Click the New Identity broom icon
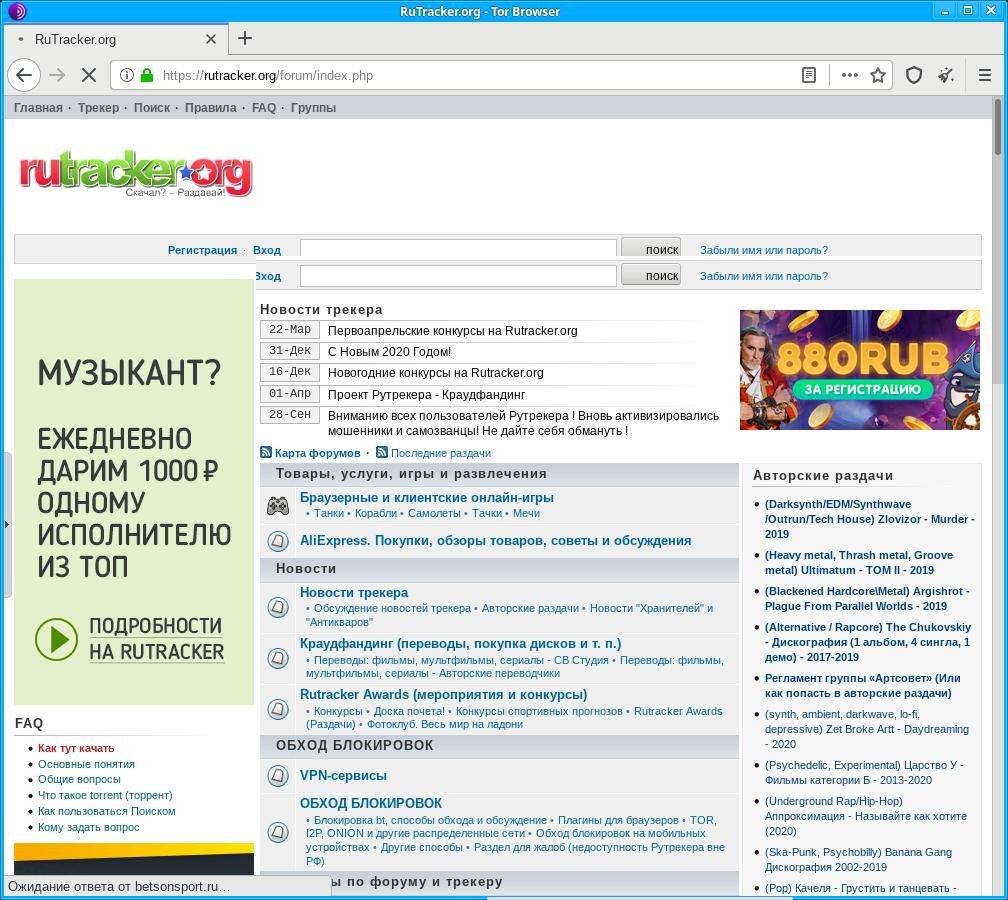Viewport: 1008px width, 900px height. [945, 75]
